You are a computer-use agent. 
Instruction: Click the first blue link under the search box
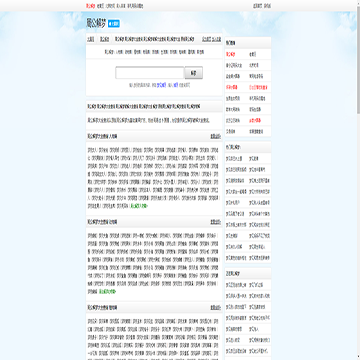[x=161, y=85]
